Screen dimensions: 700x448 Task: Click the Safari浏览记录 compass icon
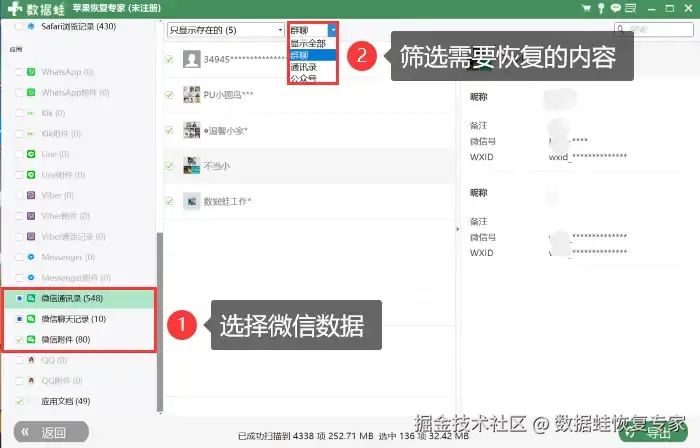[31, 26]
